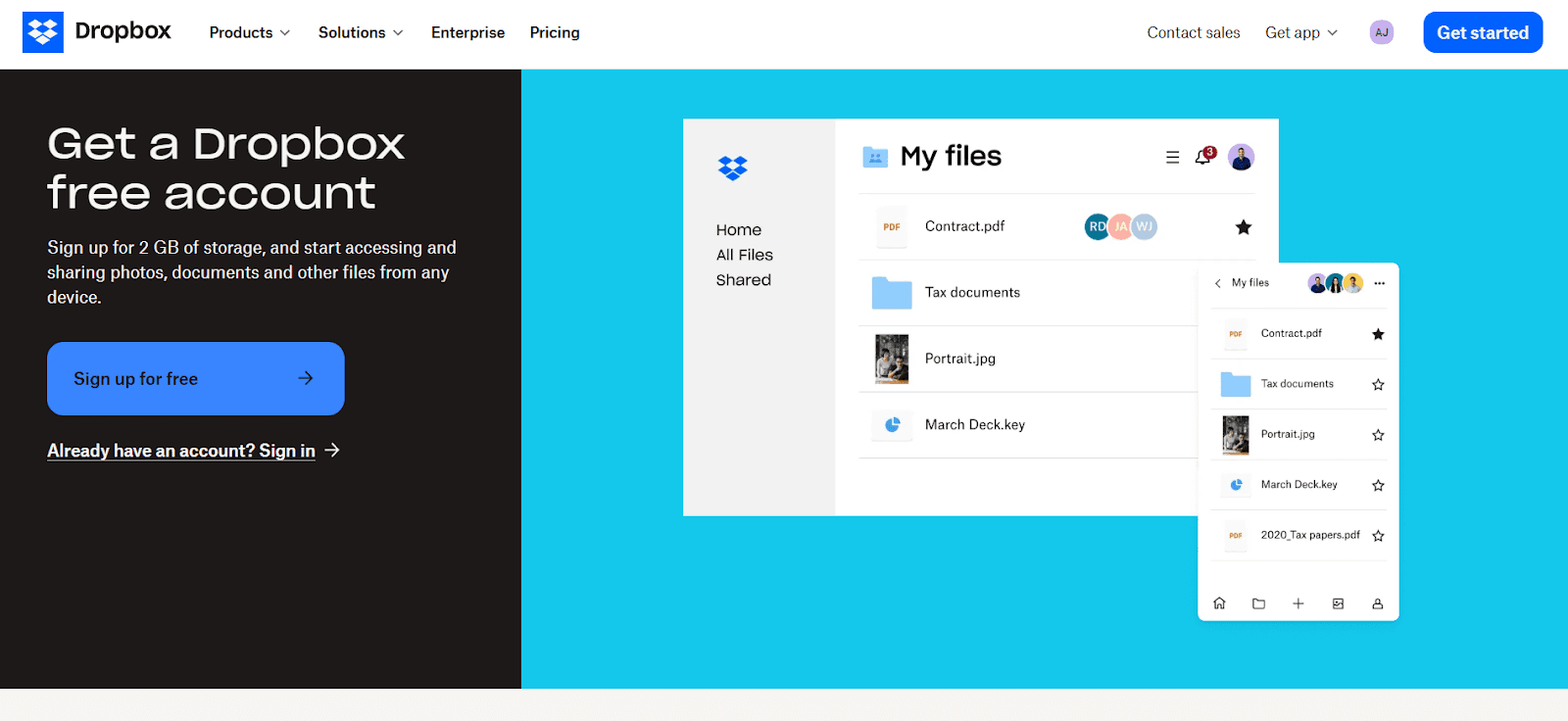
Task: Click the March Deck.key name in large panel
Action: click(x=975, y=424)
